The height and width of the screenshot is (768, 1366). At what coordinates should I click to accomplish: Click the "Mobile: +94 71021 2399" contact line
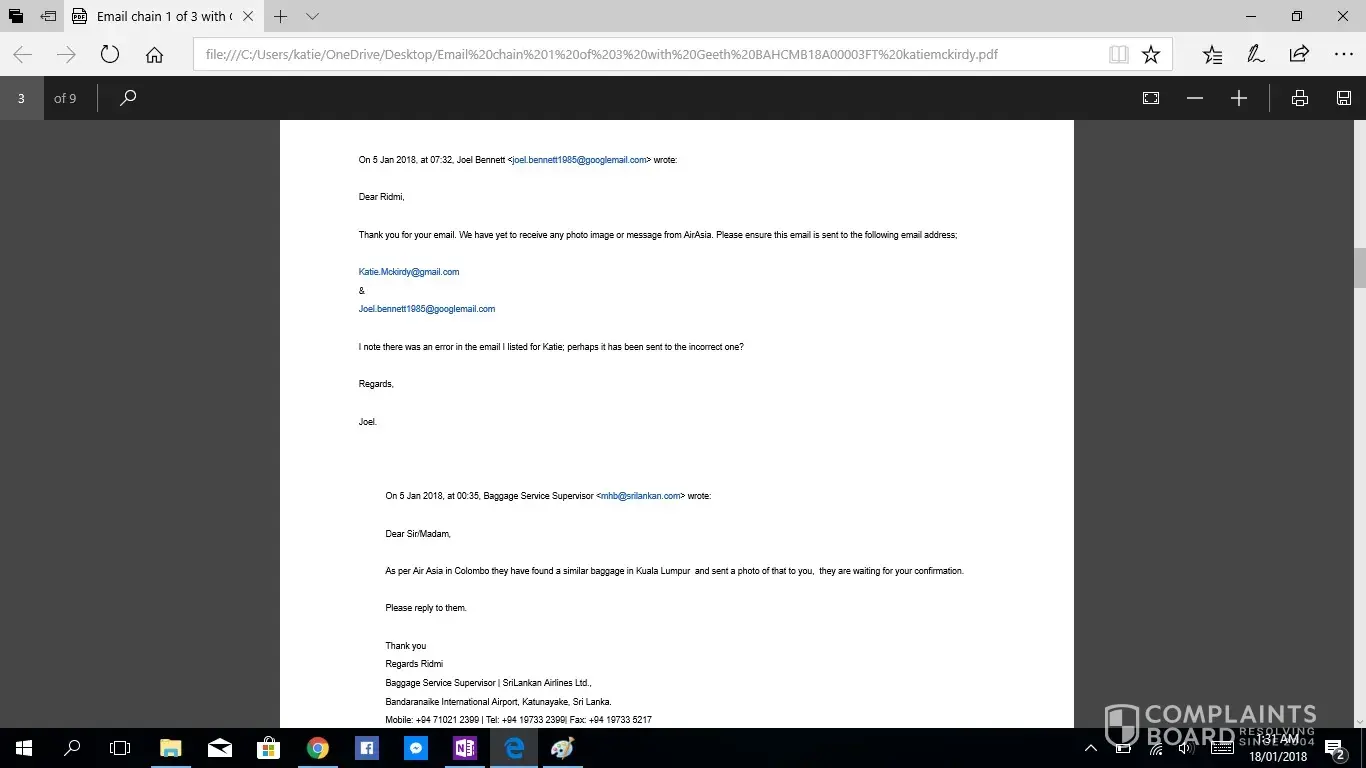click(x=519, y=720)
